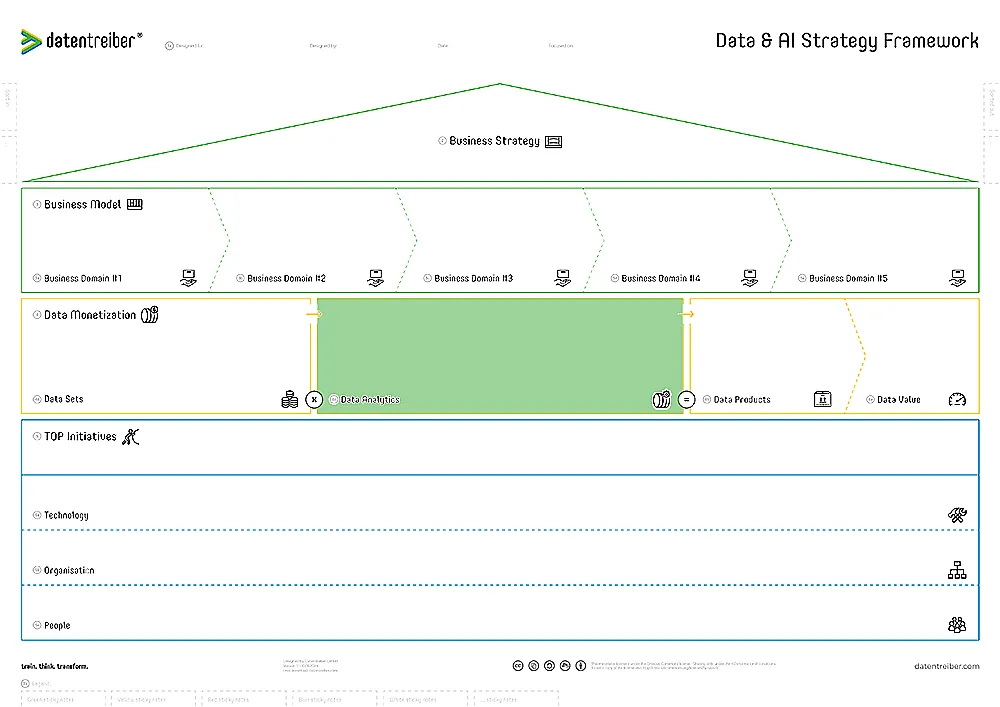Select the Business Domain #2 label

coord(286,279)
